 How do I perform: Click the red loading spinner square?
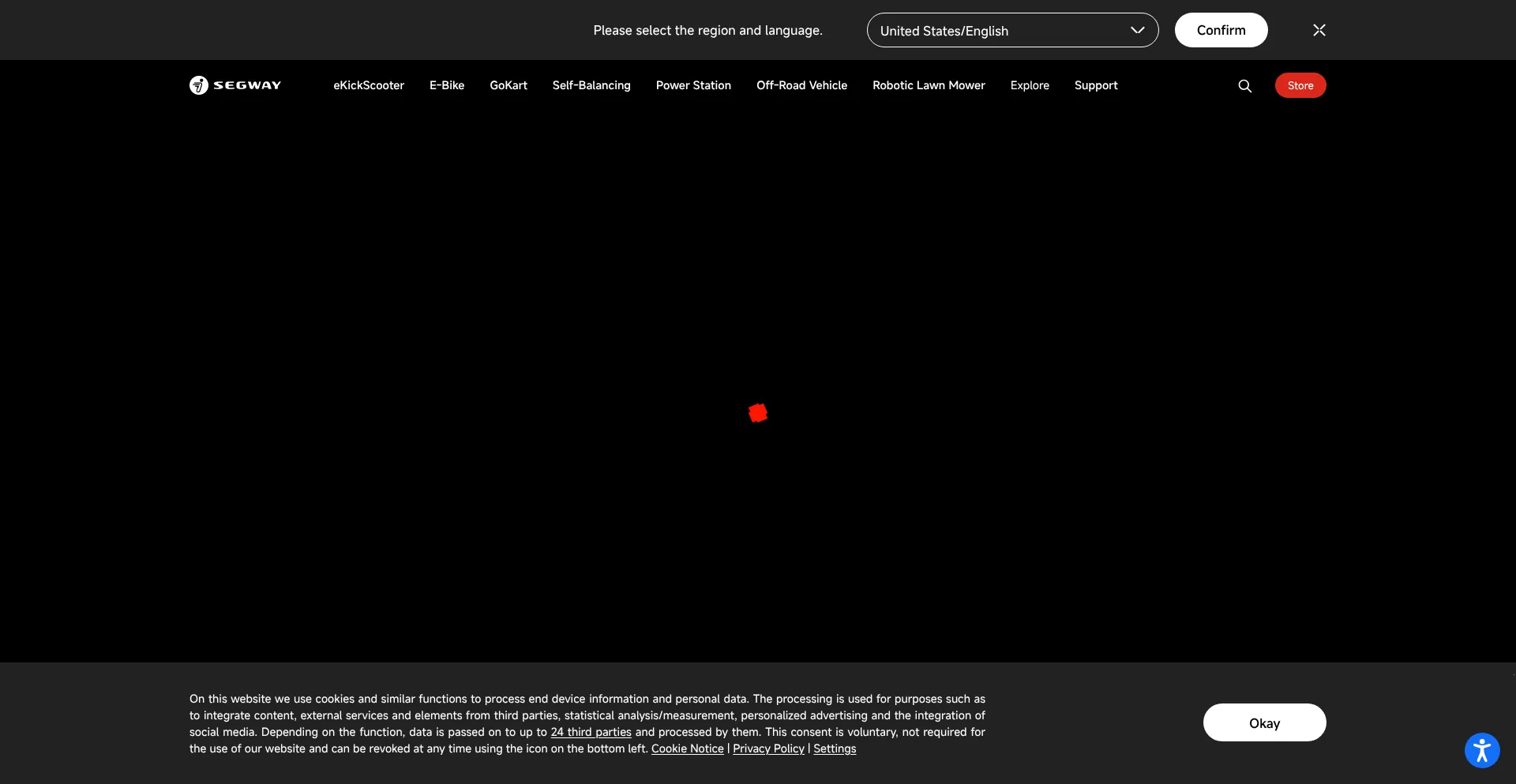coord(758,413)
